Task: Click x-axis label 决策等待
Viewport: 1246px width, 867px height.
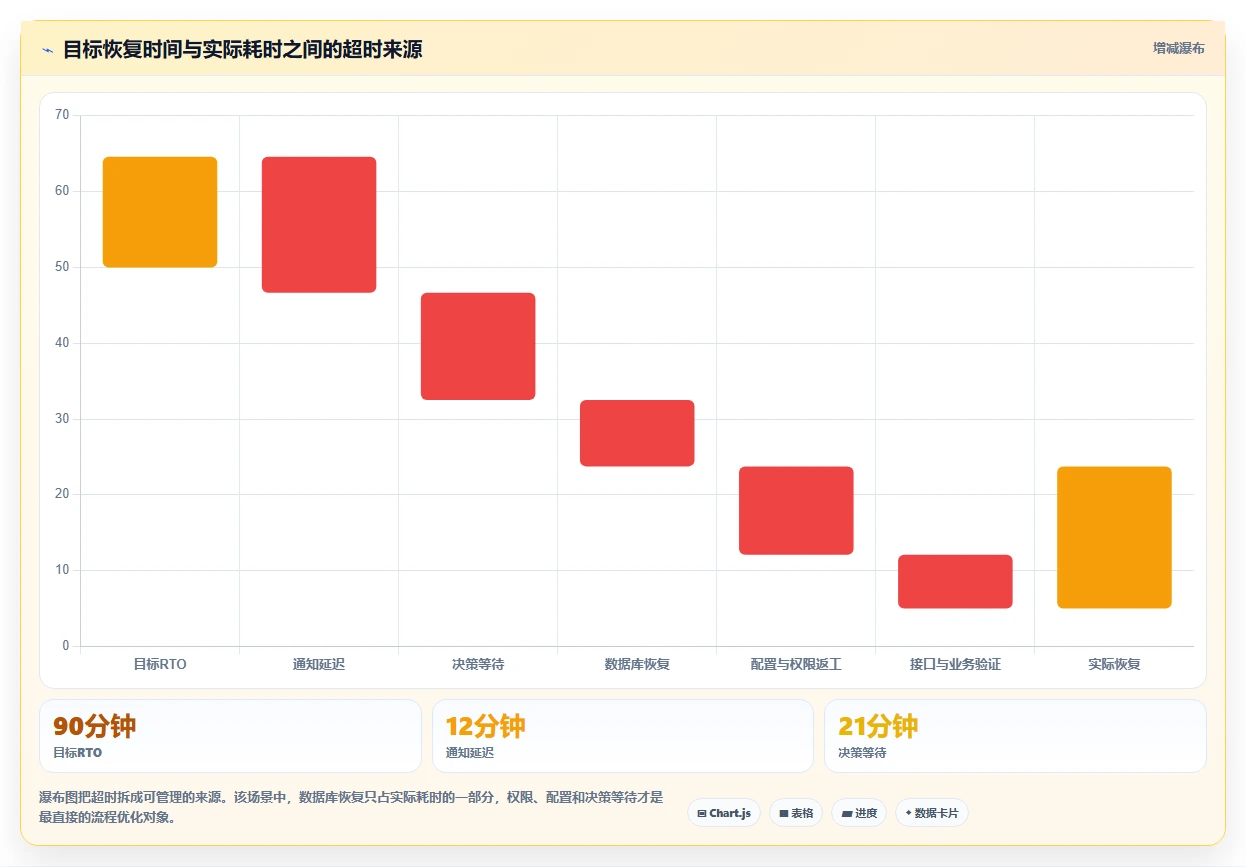Action: (478, 664)
